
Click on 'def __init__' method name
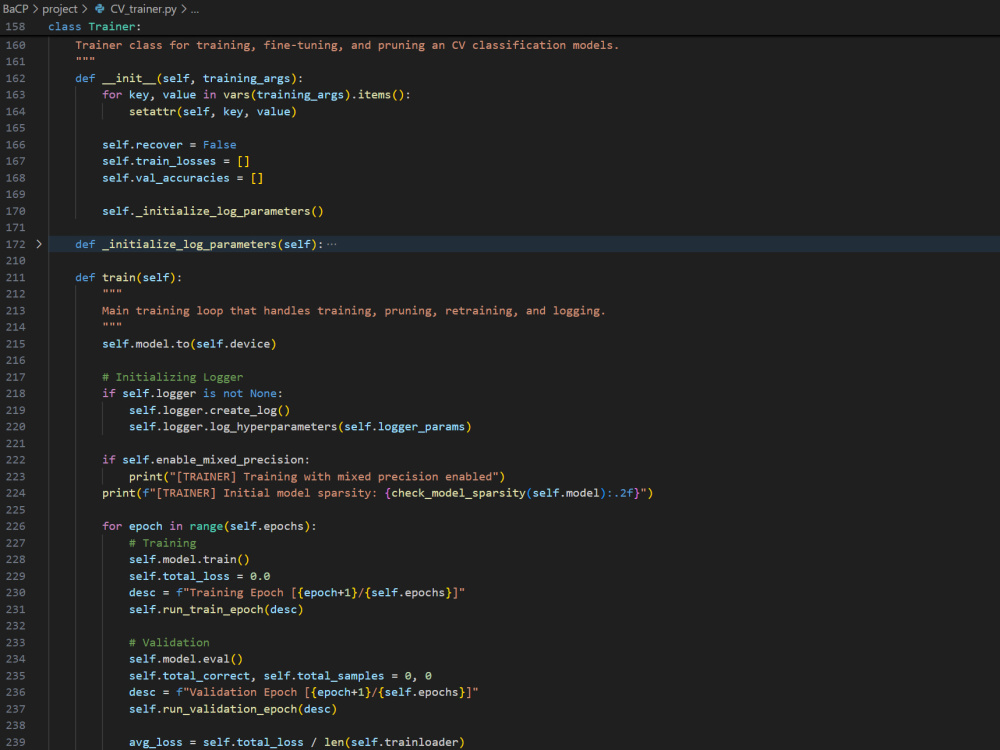pyautogui.click(x=129, y=78)
